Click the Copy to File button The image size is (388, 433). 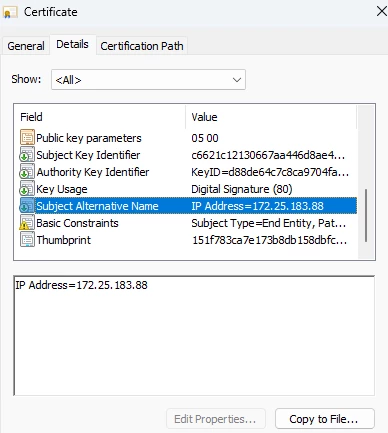(325, 419)
